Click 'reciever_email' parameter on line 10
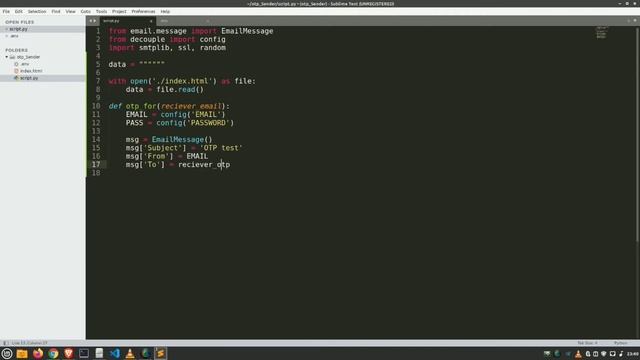The height and width of the screenshot is (360, 640). coord(191,106)
